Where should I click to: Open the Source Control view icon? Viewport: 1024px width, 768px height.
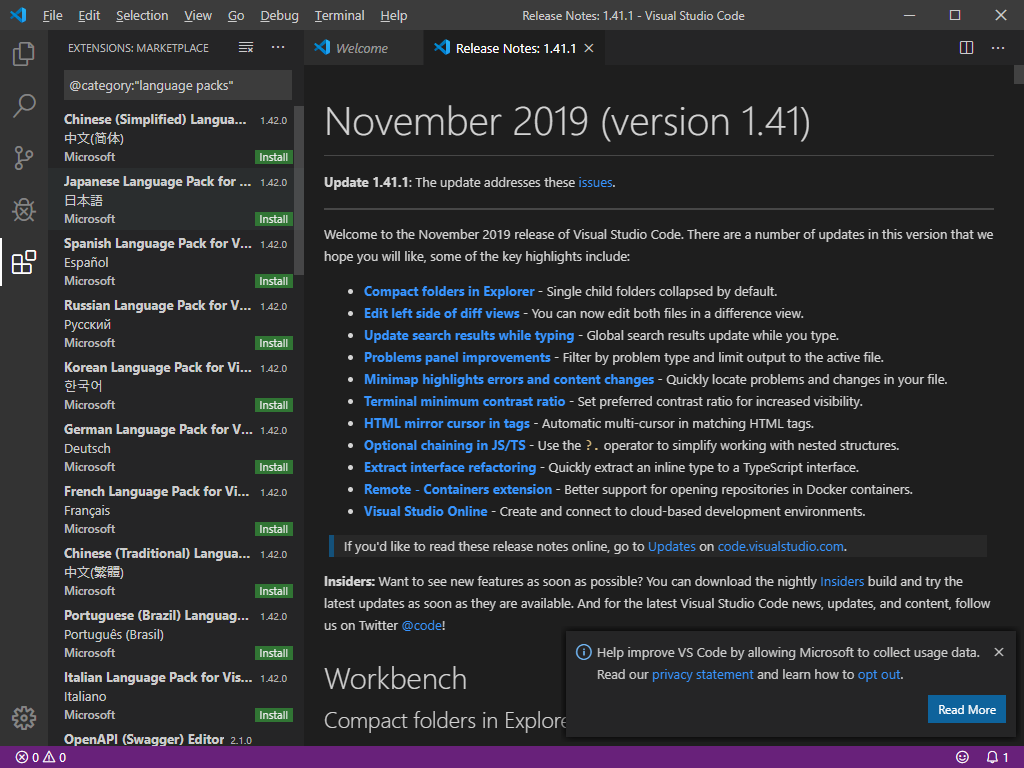tap(24, 157)
